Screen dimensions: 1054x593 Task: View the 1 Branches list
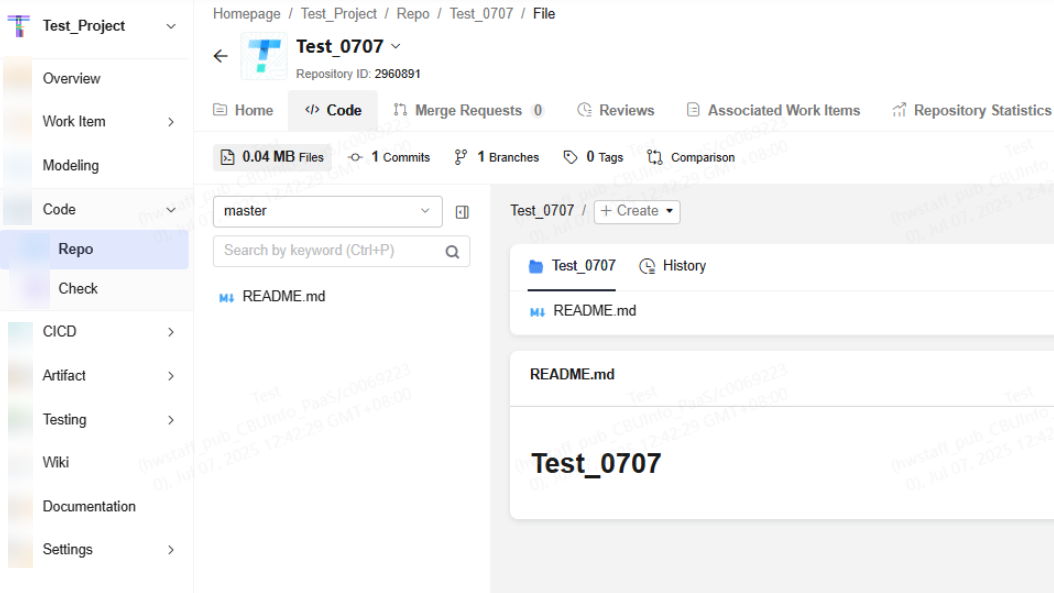(496, 157)
